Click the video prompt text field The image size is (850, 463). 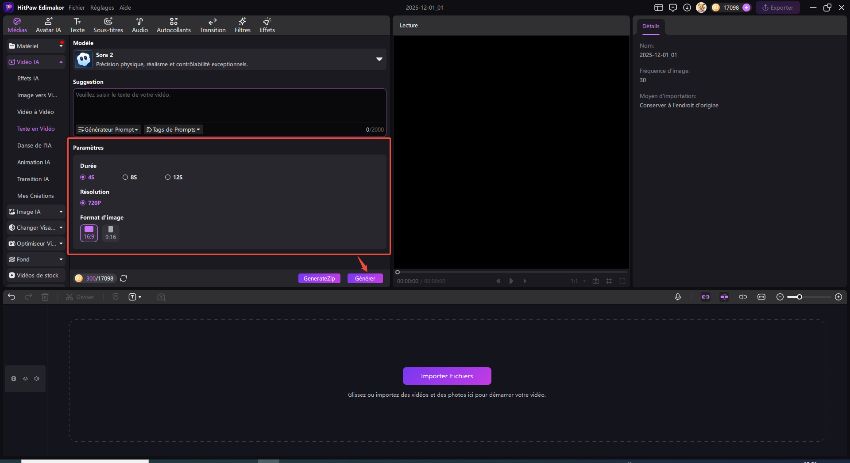point(229,105)
